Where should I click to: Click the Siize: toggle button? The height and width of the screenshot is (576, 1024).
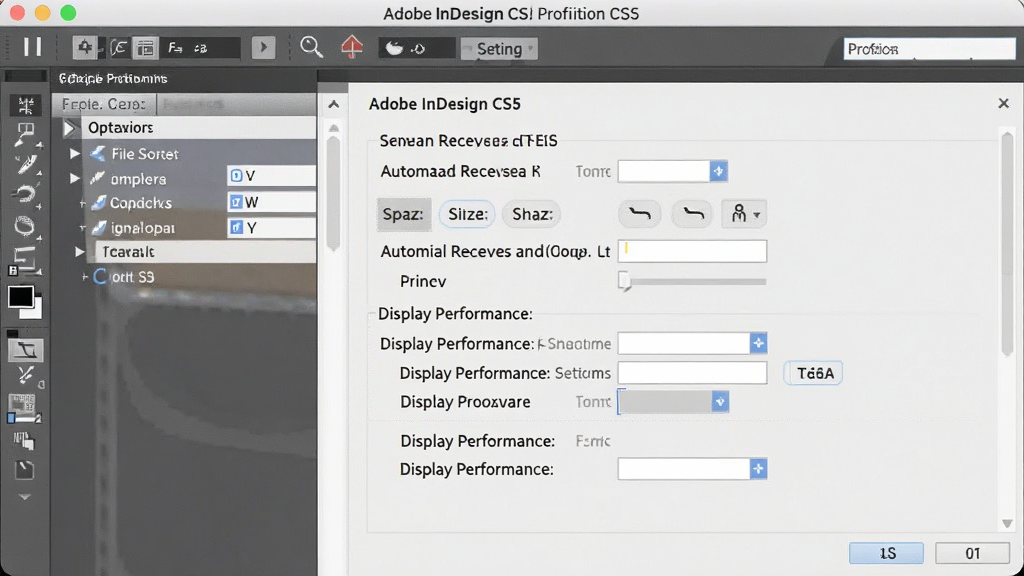(x=467, y=214)
